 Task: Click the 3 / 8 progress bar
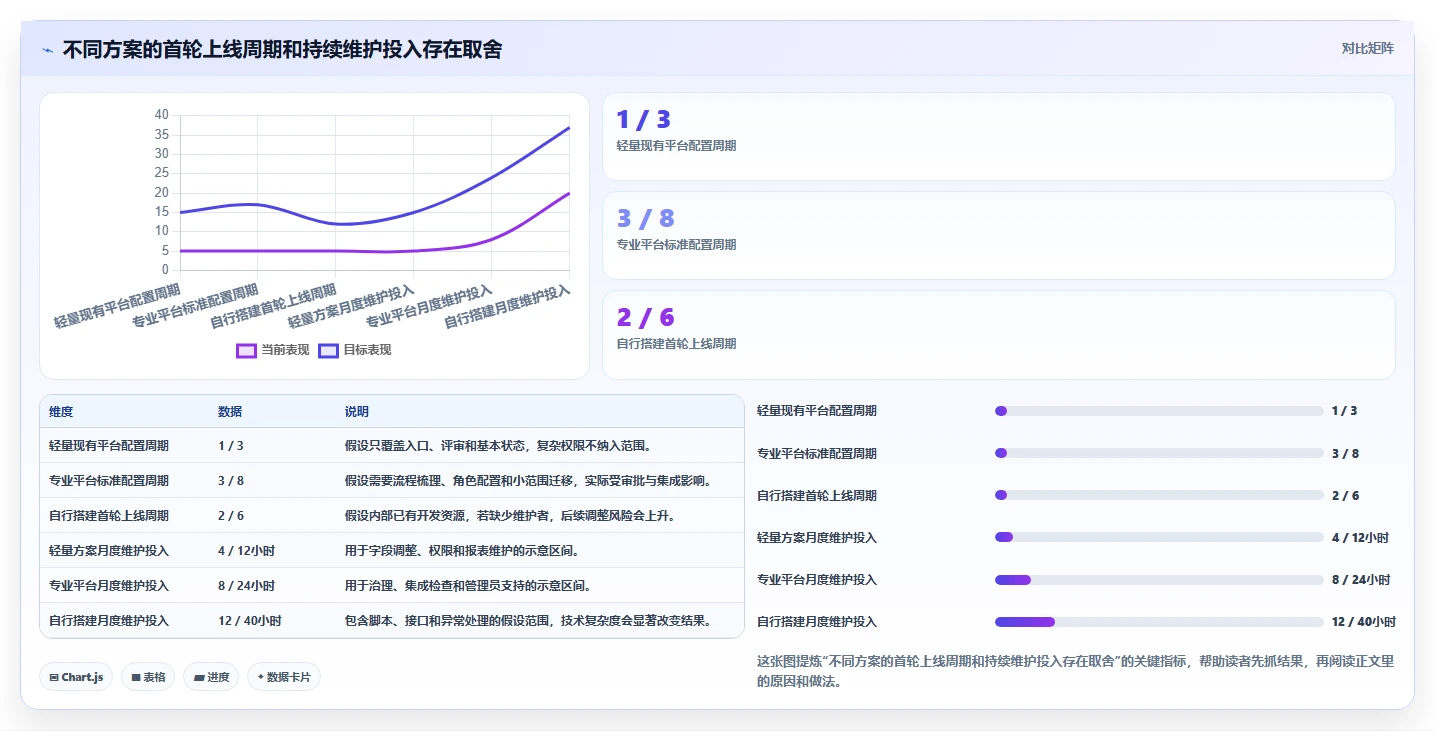click(x=1159, y=453)
